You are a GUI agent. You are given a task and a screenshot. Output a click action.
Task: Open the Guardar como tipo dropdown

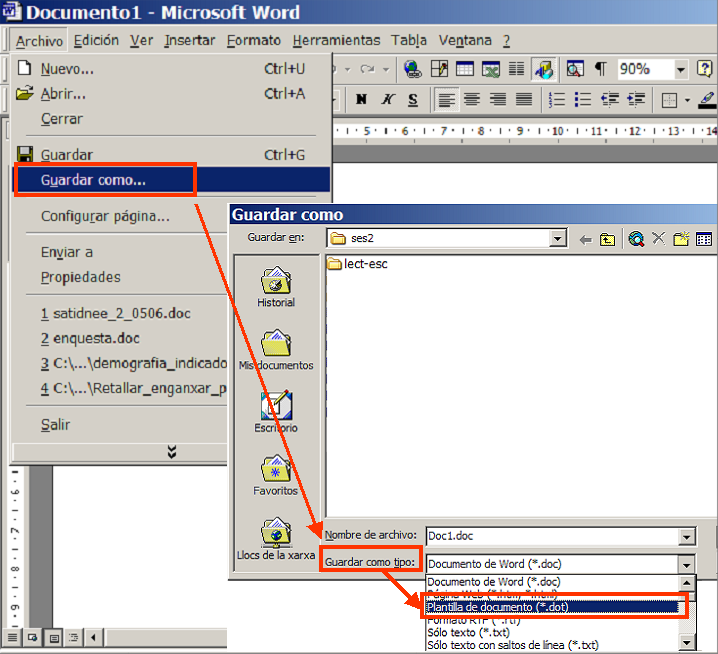[686, 565]
